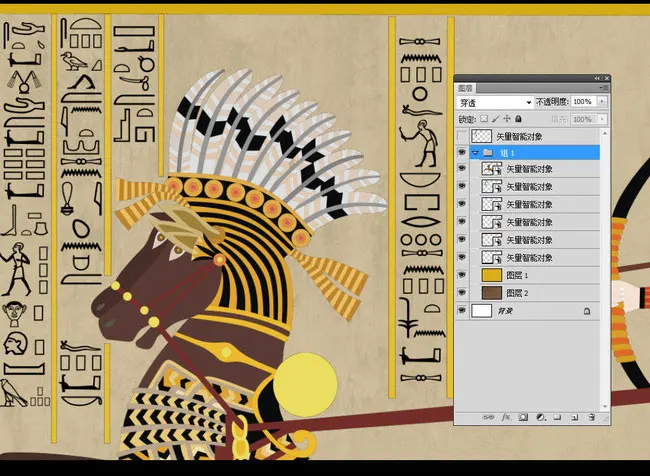This screenshot has height=476, width=650.
Task: Toggle lock transparent pixels icon
Action: tap(484, 119)
